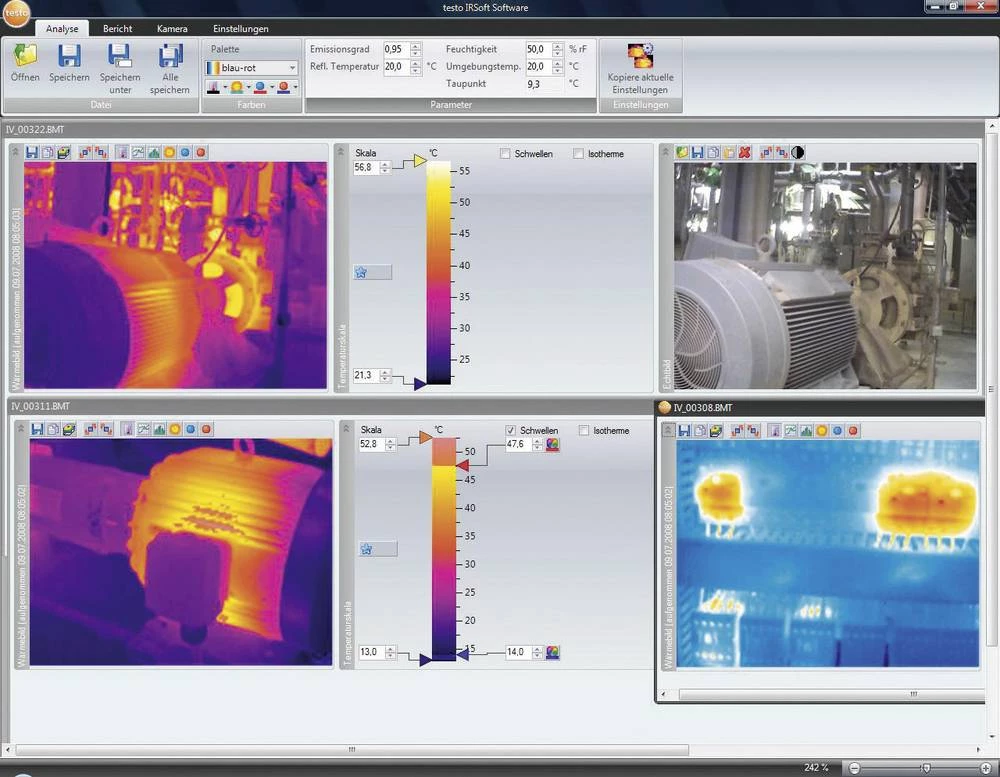Click the Emissionsgrad value field
This screenshot has height=777, width=1000.
point(395,49)
